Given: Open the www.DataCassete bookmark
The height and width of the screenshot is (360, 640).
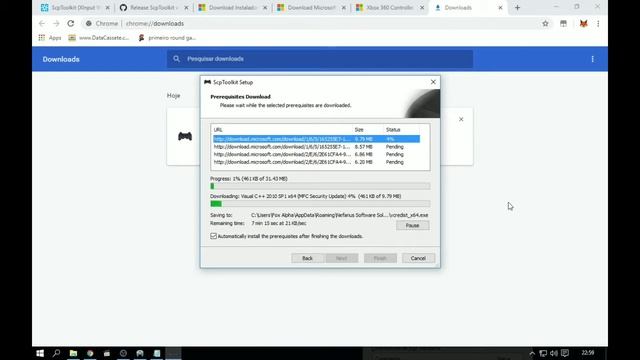Looking at the screenshot, I should pos(99,38).
